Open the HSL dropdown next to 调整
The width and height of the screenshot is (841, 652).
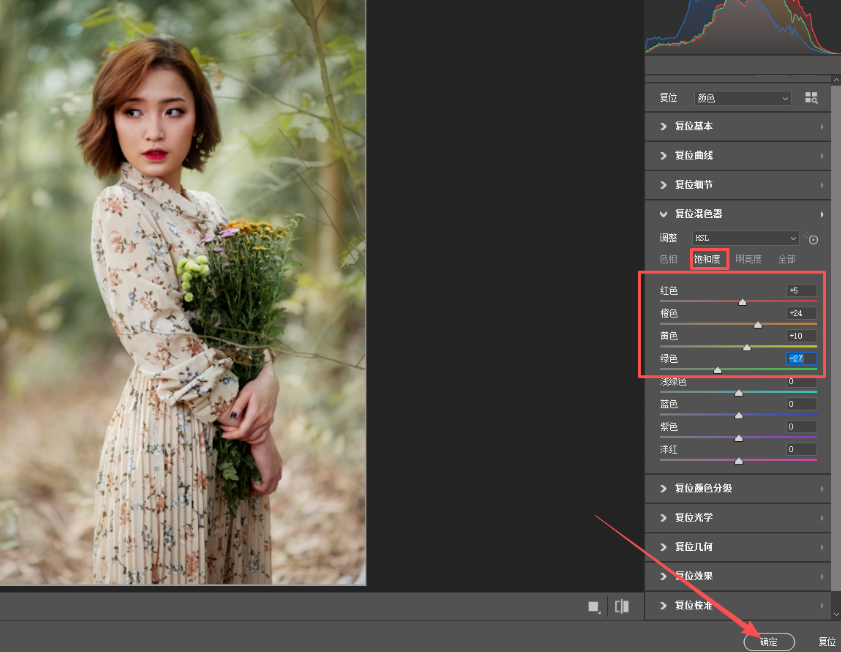click(745, 238)
